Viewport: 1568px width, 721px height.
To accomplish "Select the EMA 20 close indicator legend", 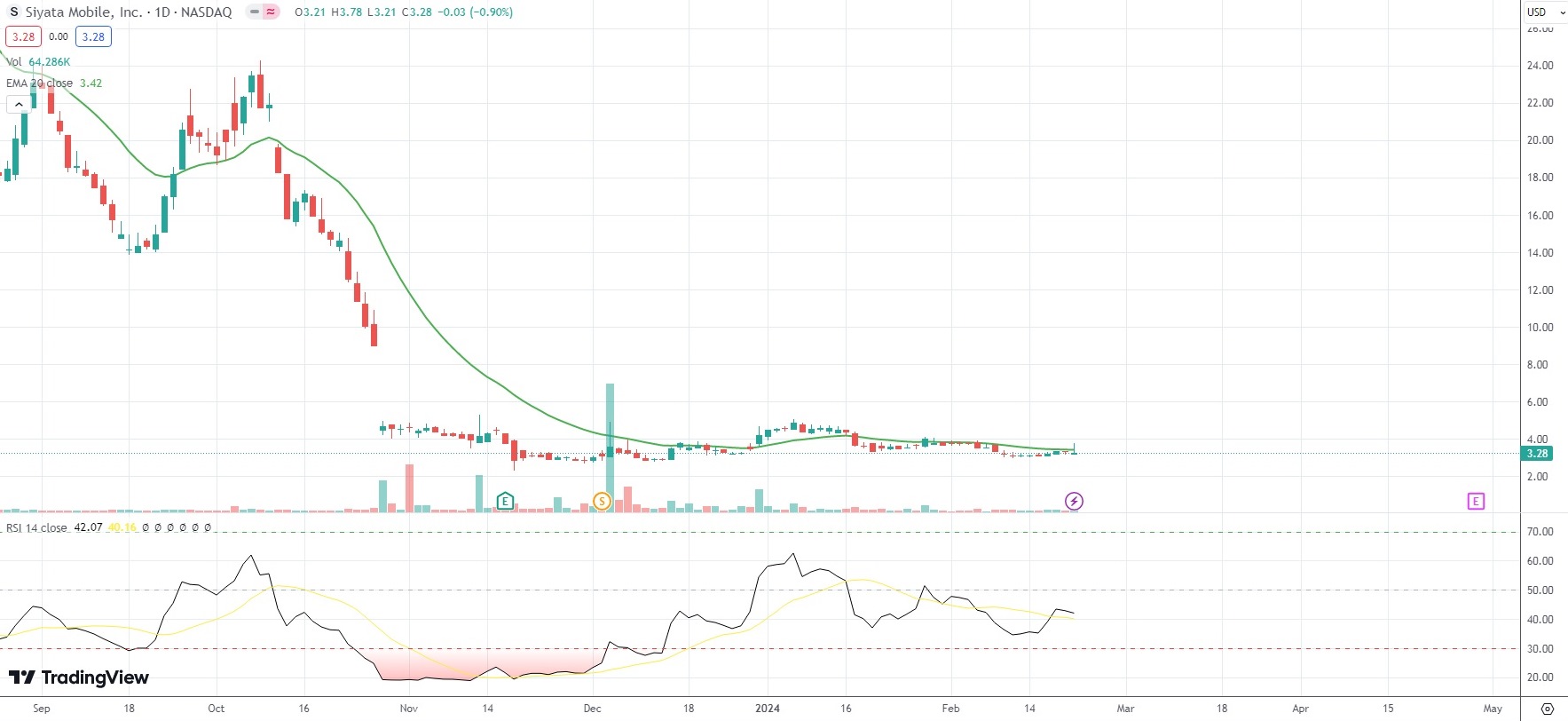I will pos(40,83).
